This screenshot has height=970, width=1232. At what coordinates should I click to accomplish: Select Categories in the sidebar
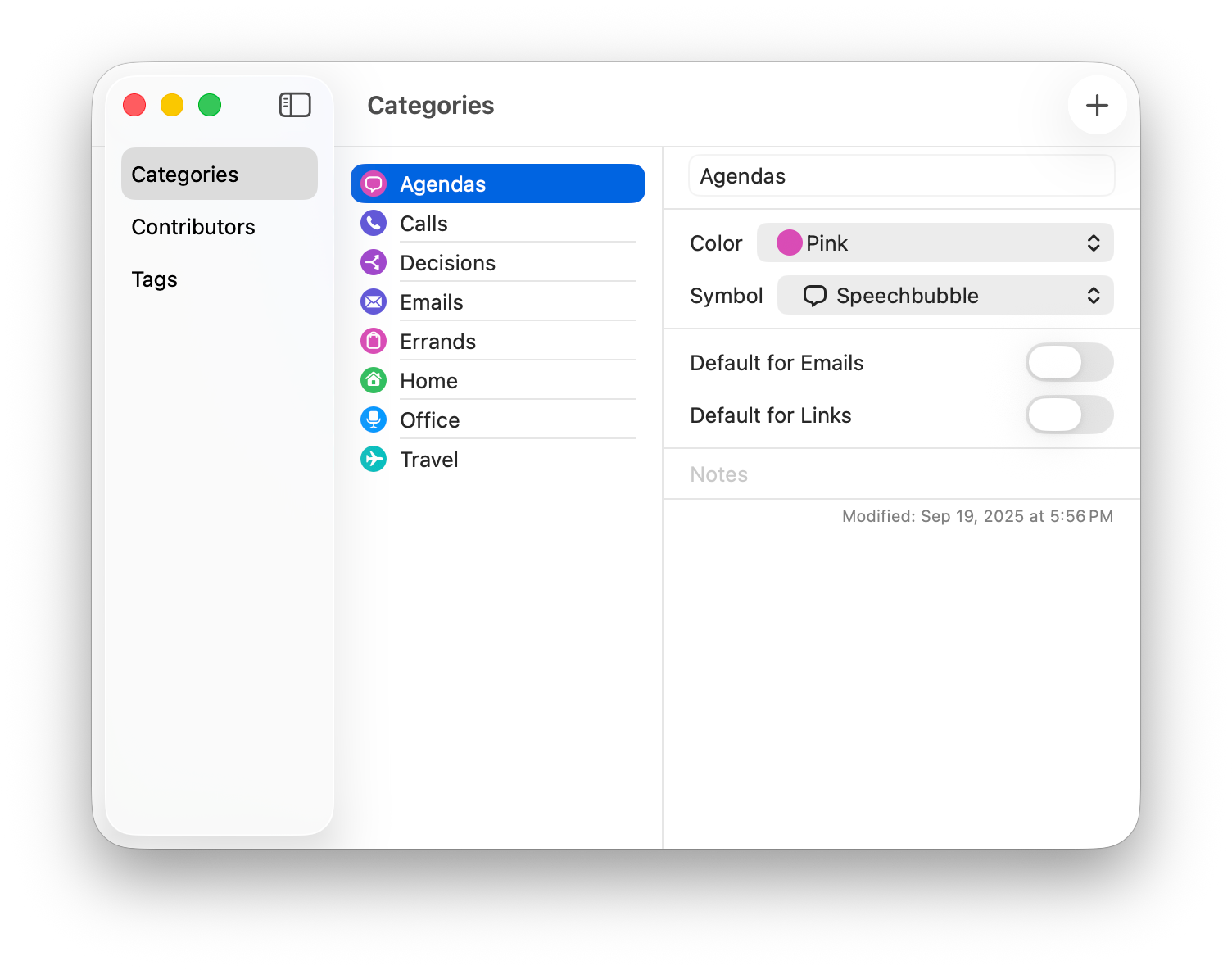[x=185, y=175]
